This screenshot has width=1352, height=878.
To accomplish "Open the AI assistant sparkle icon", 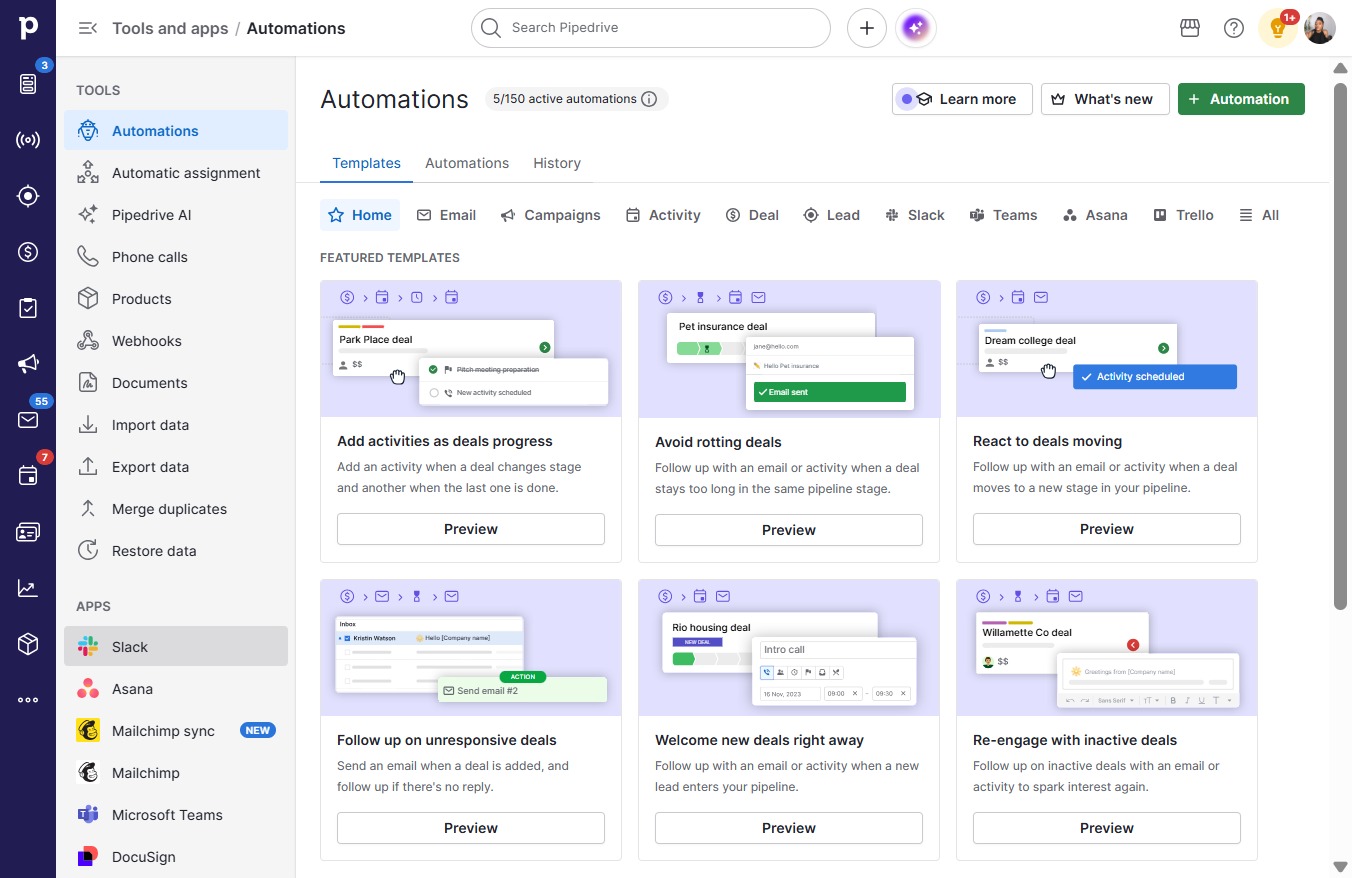I will click(916, 28).
